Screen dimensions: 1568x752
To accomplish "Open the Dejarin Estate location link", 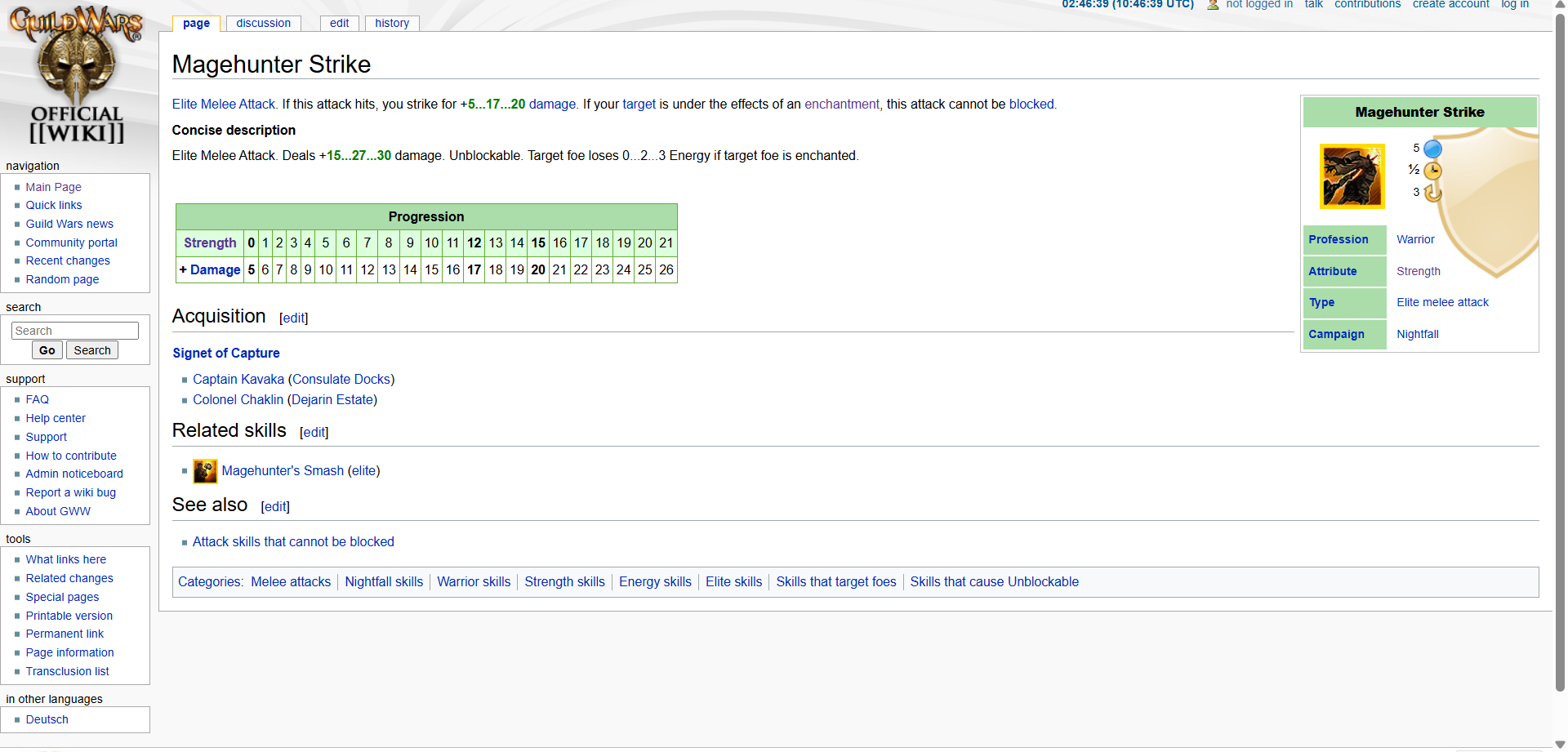I will [x=332, y=400].
